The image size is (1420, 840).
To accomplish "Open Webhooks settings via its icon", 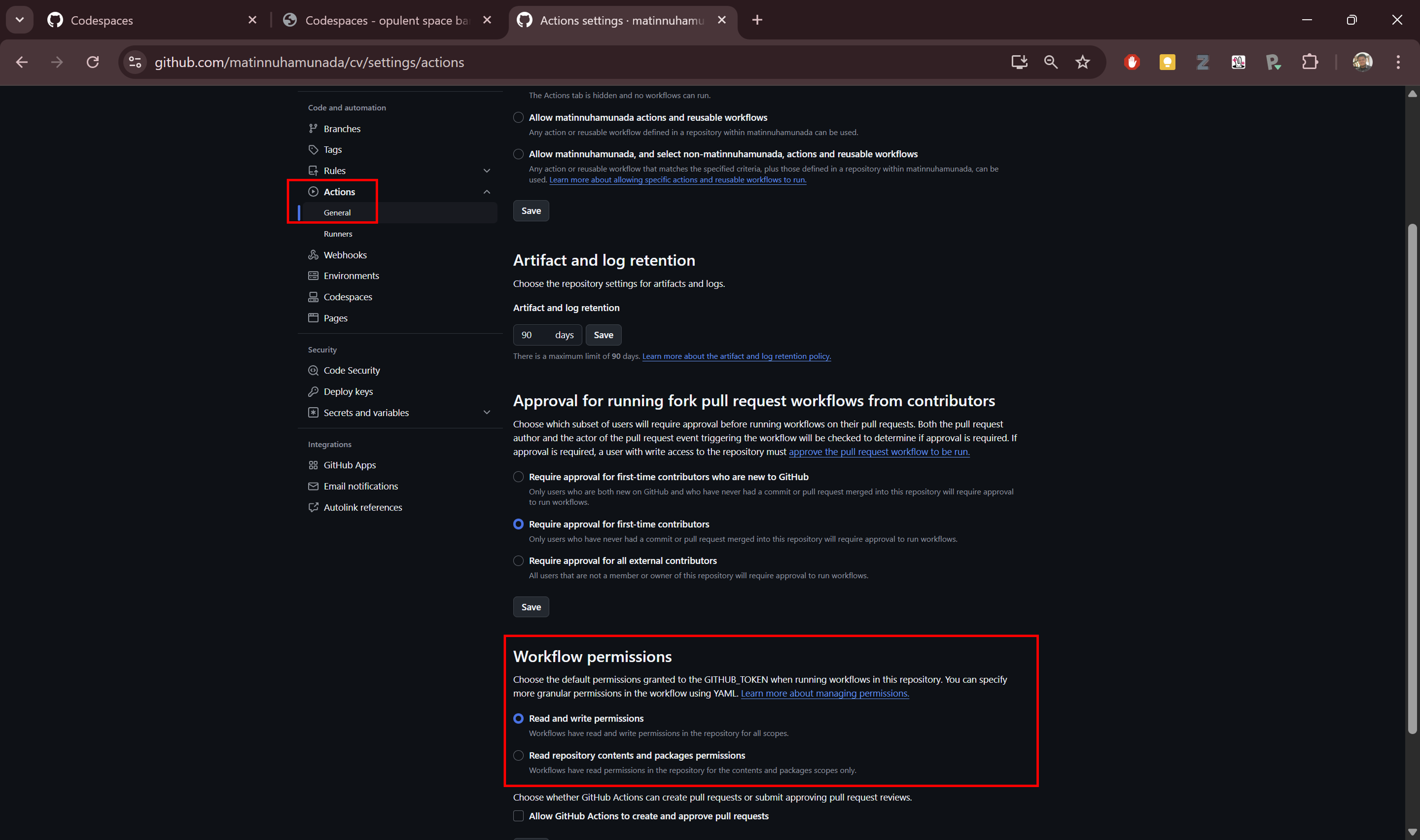I will point(314,255).
